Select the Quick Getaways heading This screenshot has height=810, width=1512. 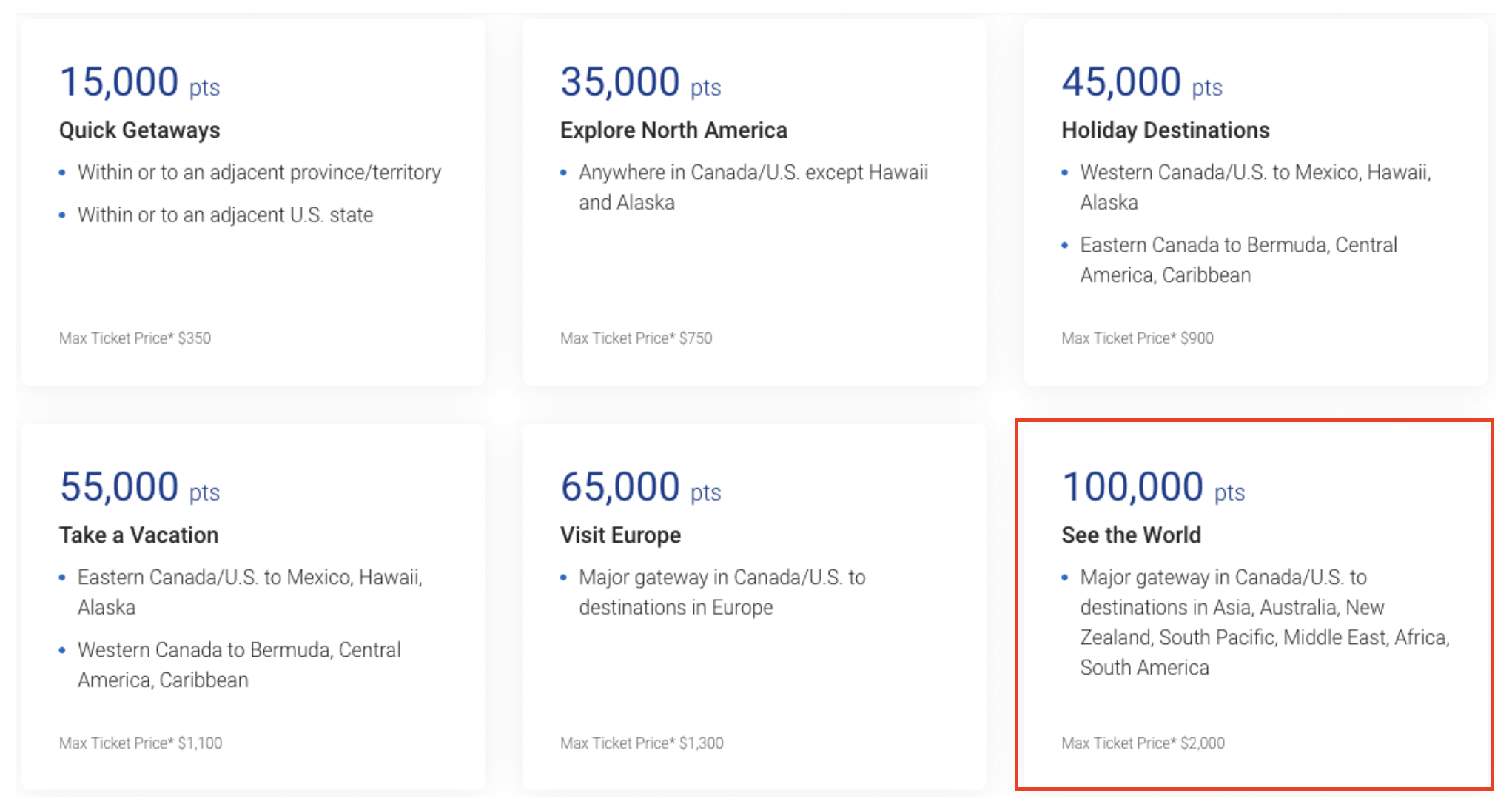(x=139, y=130)
